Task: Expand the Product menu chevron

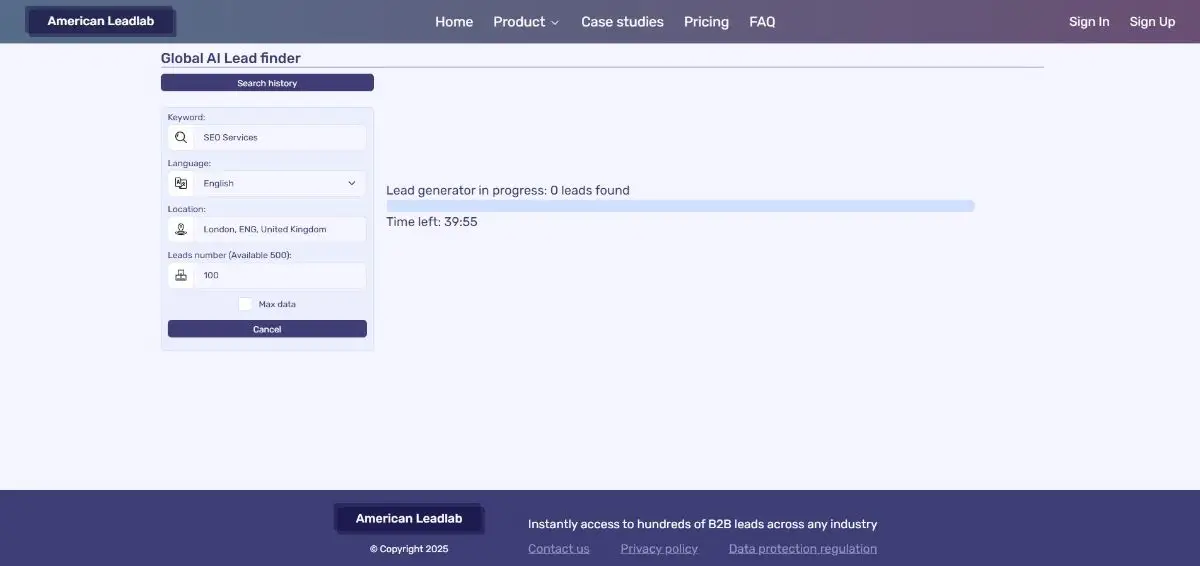Action: (x=555, y=23)
